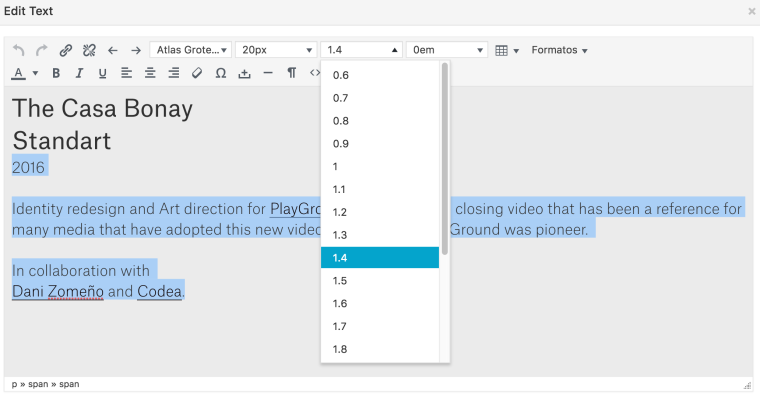The height and width of the screenshot is (400, 760).
Task: Apply bold formatting to selected text
Action: (x=56, y=73)
